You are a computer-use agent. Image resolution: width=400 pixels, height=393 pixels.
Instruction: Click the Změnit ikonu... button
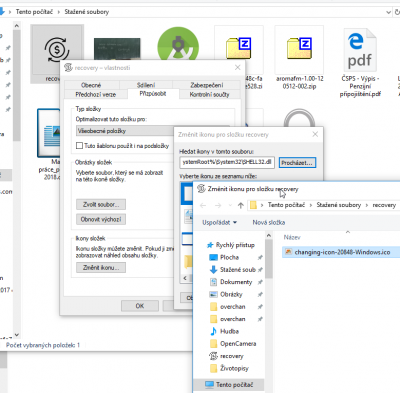[x=101, y=268]
